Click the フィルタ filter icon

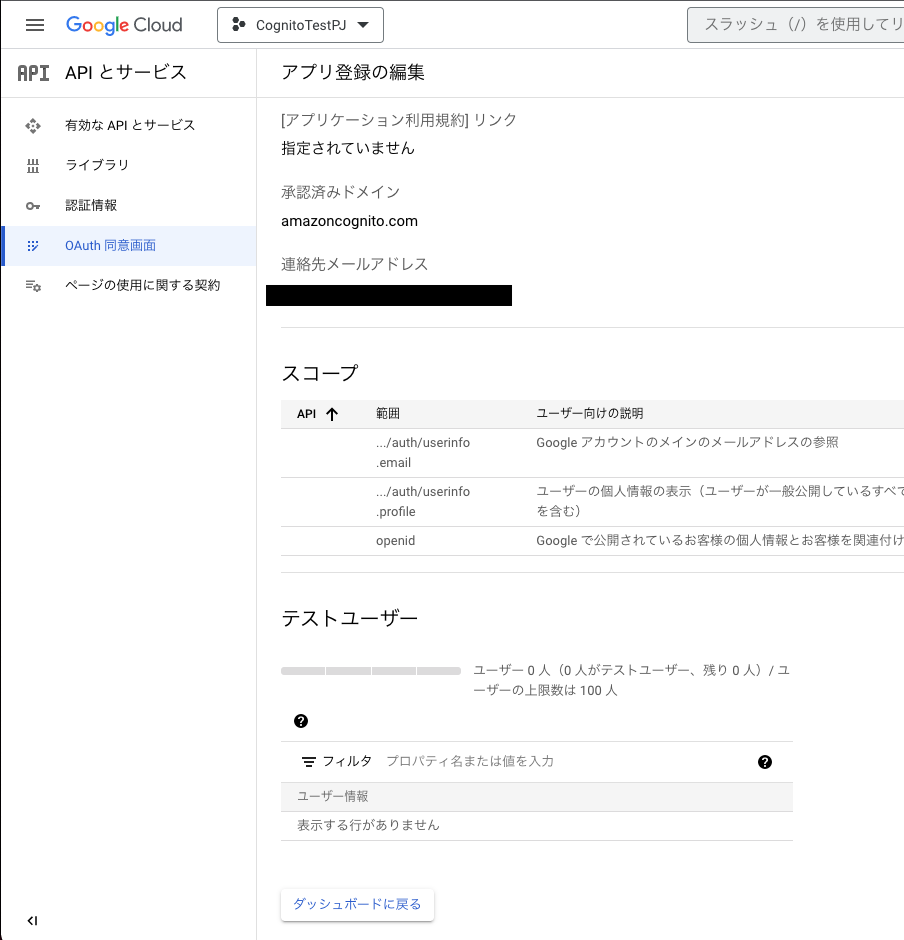[x=309, y=761]
